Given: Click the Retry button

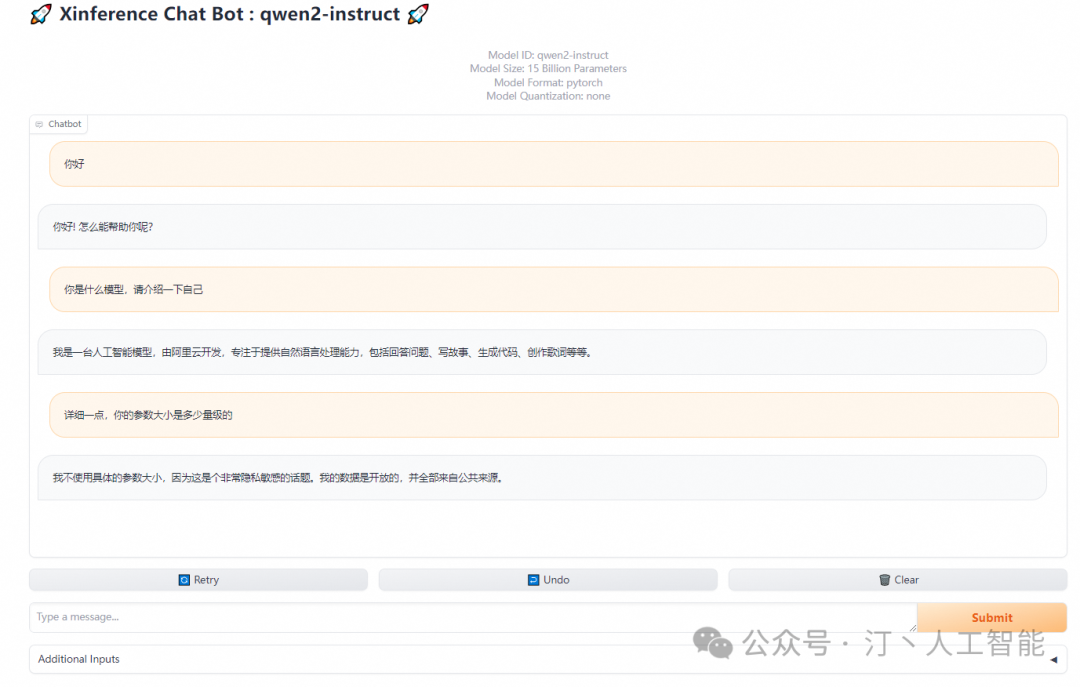Looking at the screenshot, I should pyautogui.click(x=198, y=580).
